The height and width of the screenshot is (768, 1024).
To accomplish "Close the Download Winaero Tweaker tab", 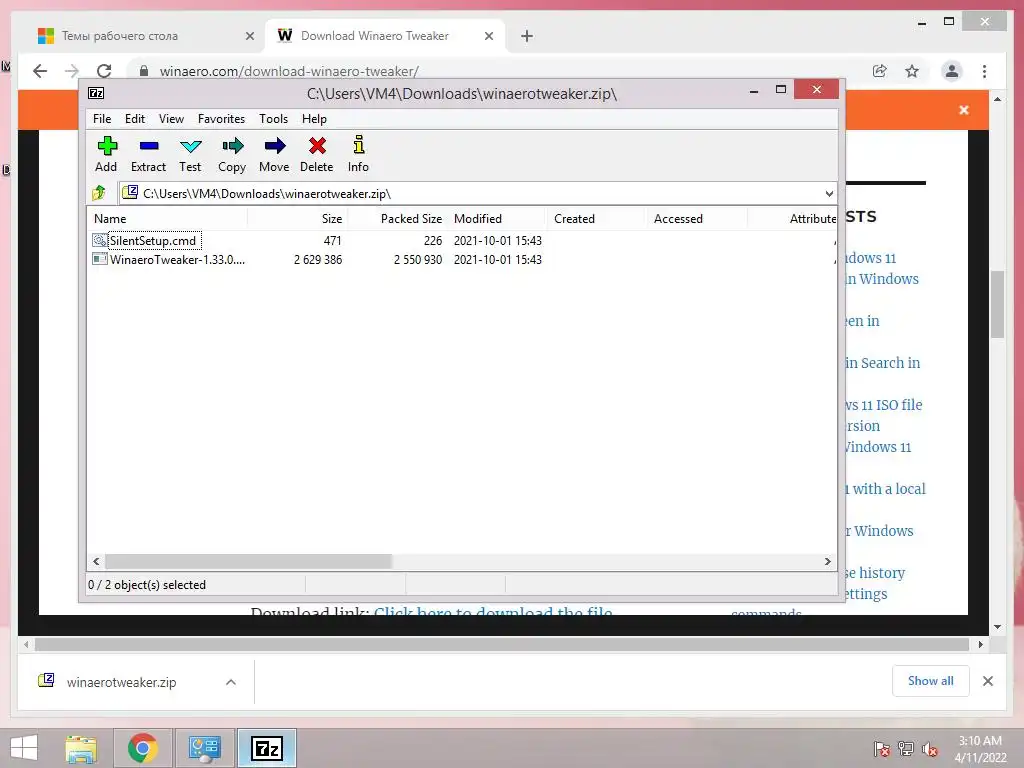I will (488, 36).
